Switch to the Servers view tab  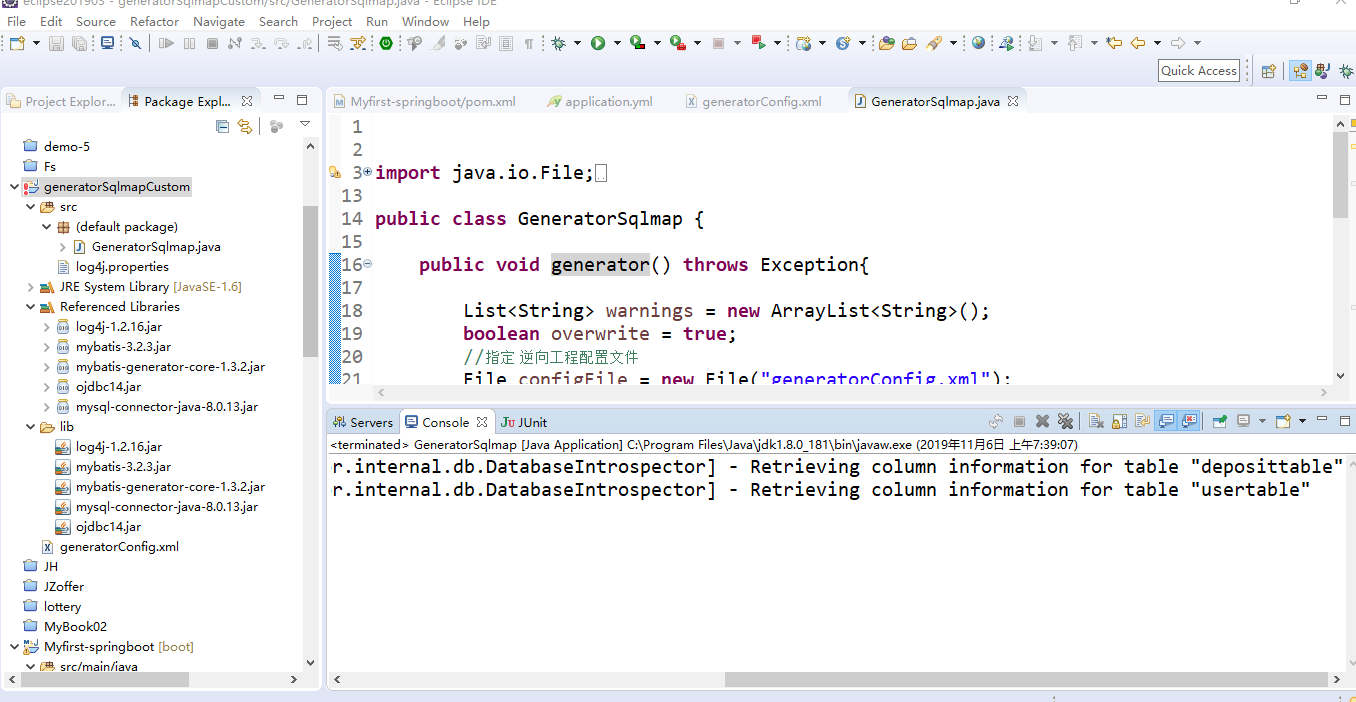click(x=362, y=422)
